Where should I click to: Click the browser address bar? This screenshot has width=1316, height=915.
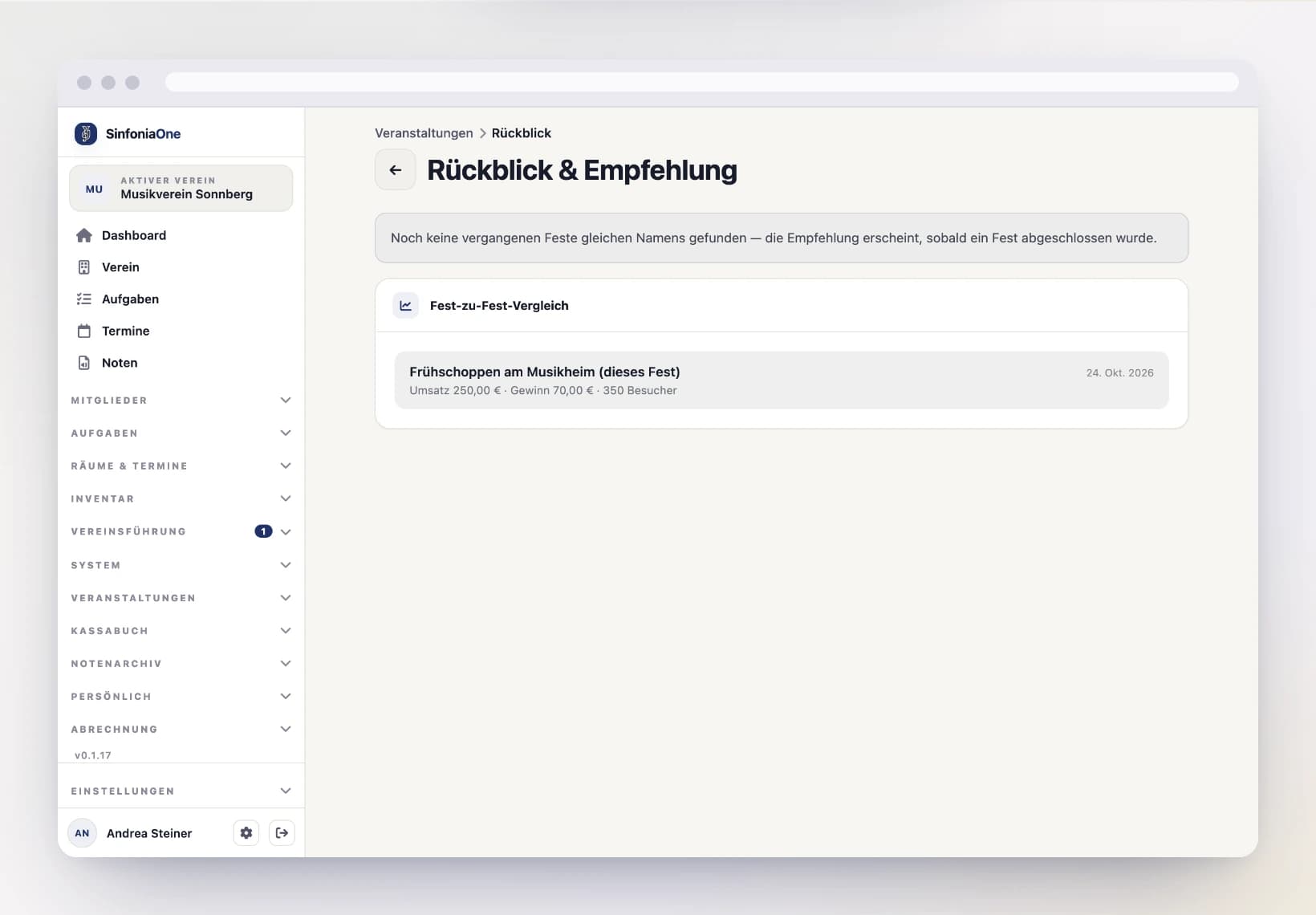(702, 83)
